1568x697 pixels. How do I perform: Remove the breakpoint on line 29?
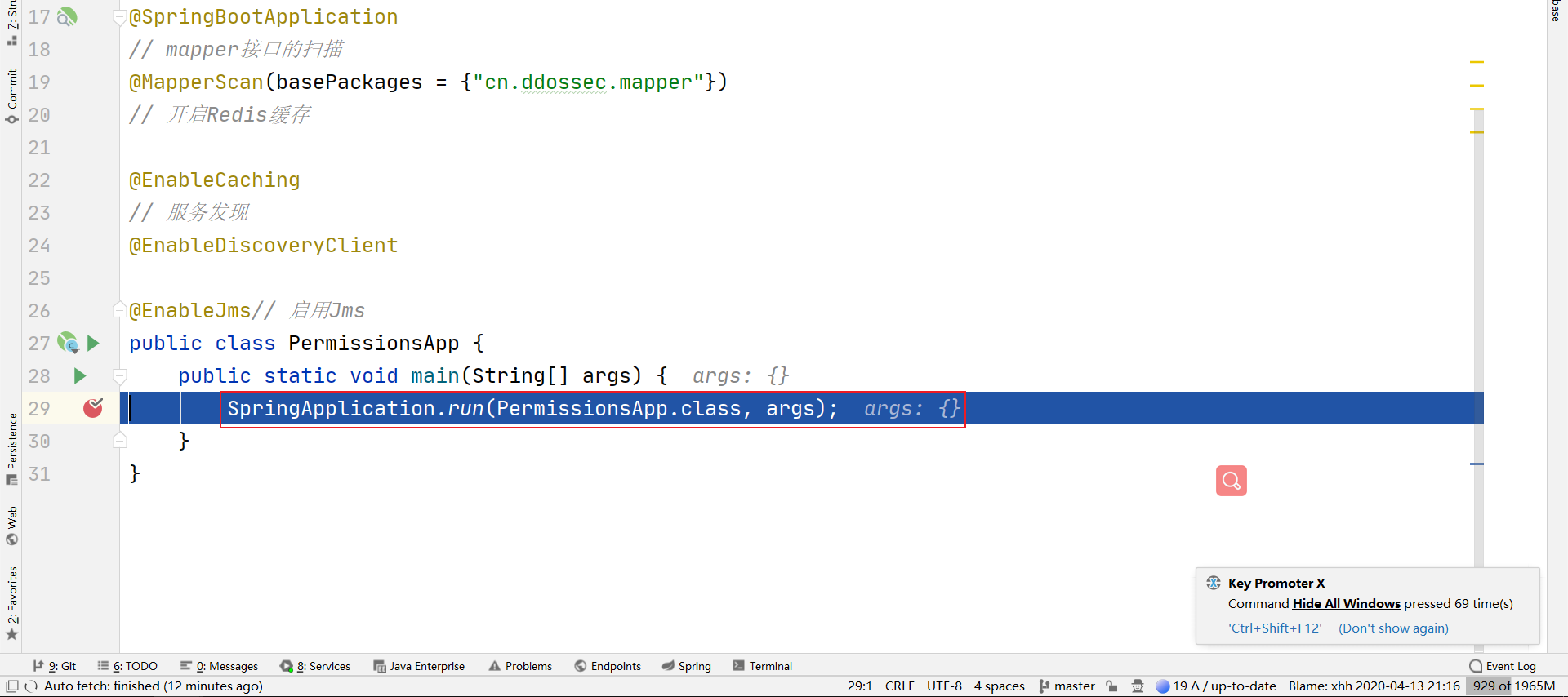[x=93, y=407]
